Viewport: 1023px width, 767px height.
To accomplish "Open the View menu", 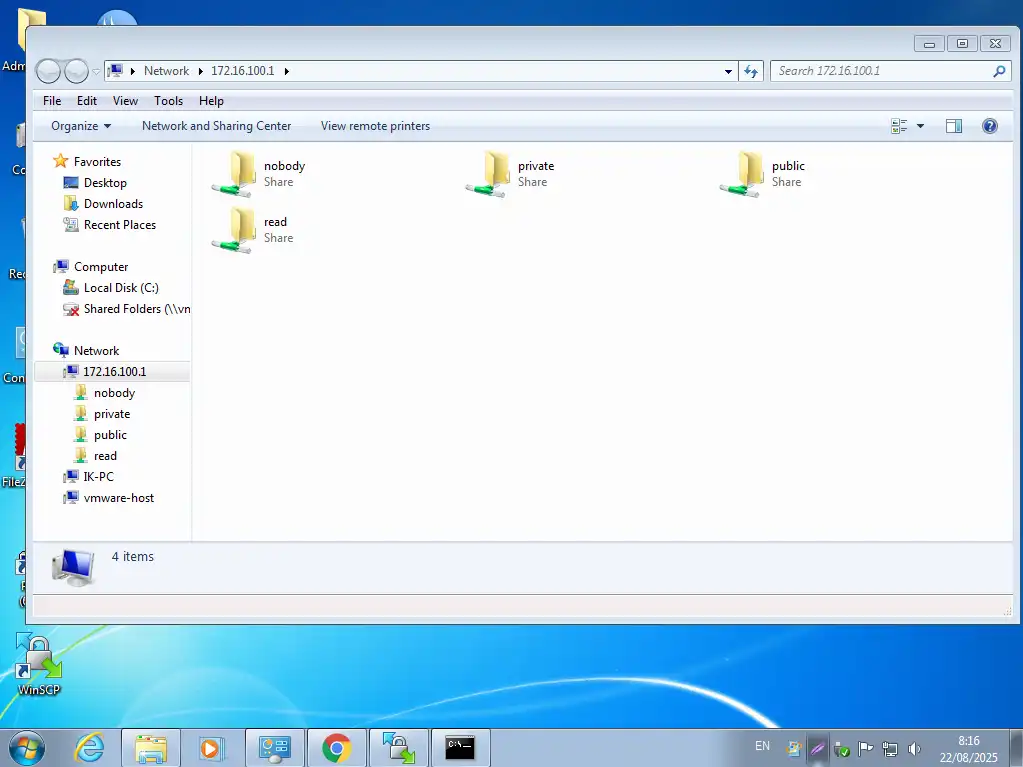I will [125, 101].
